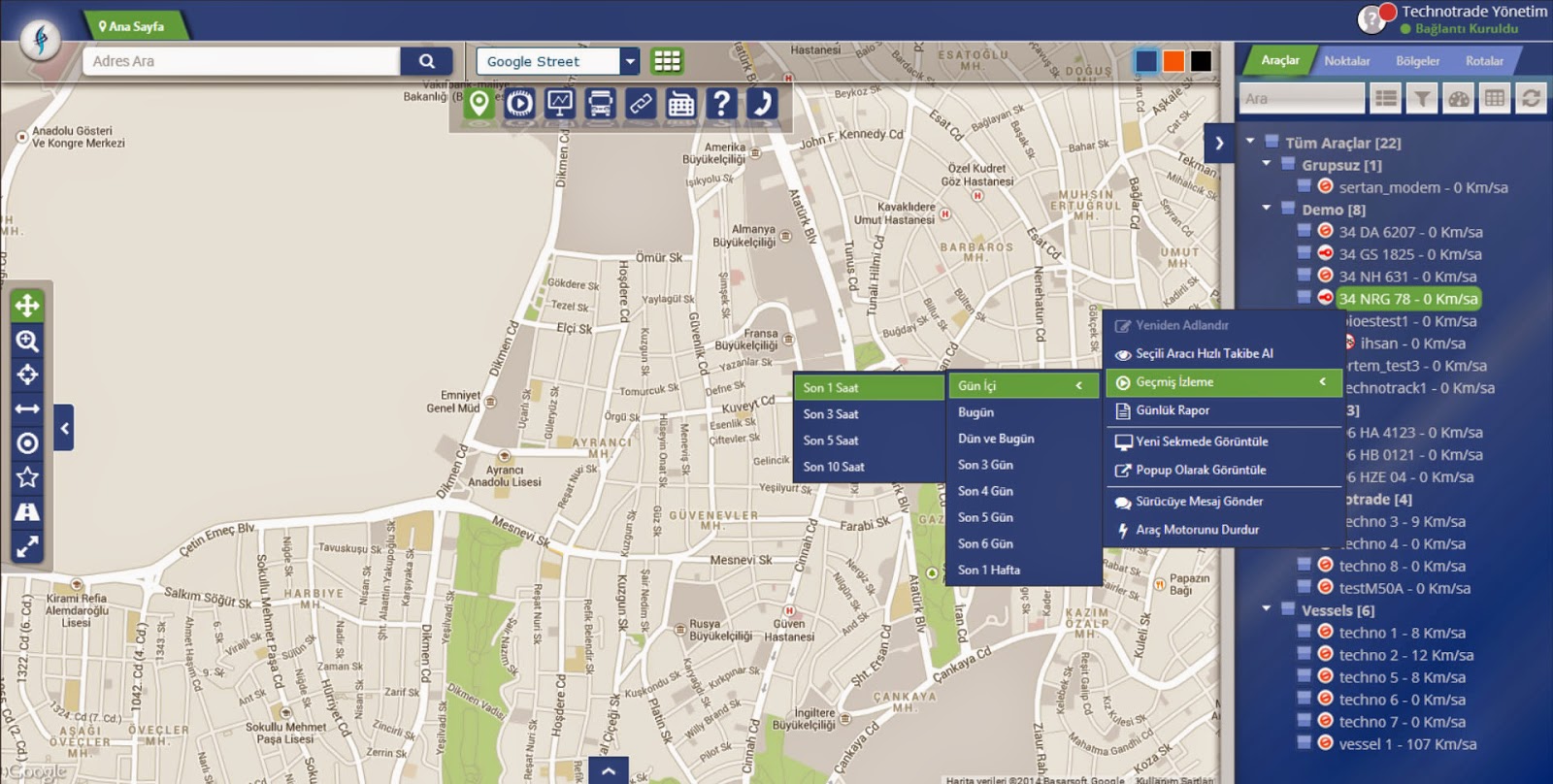Select Araç Motorunu Durdur menu entry
The width and height of the screenshot is (1553, 784).
(x=1223, y=530)
